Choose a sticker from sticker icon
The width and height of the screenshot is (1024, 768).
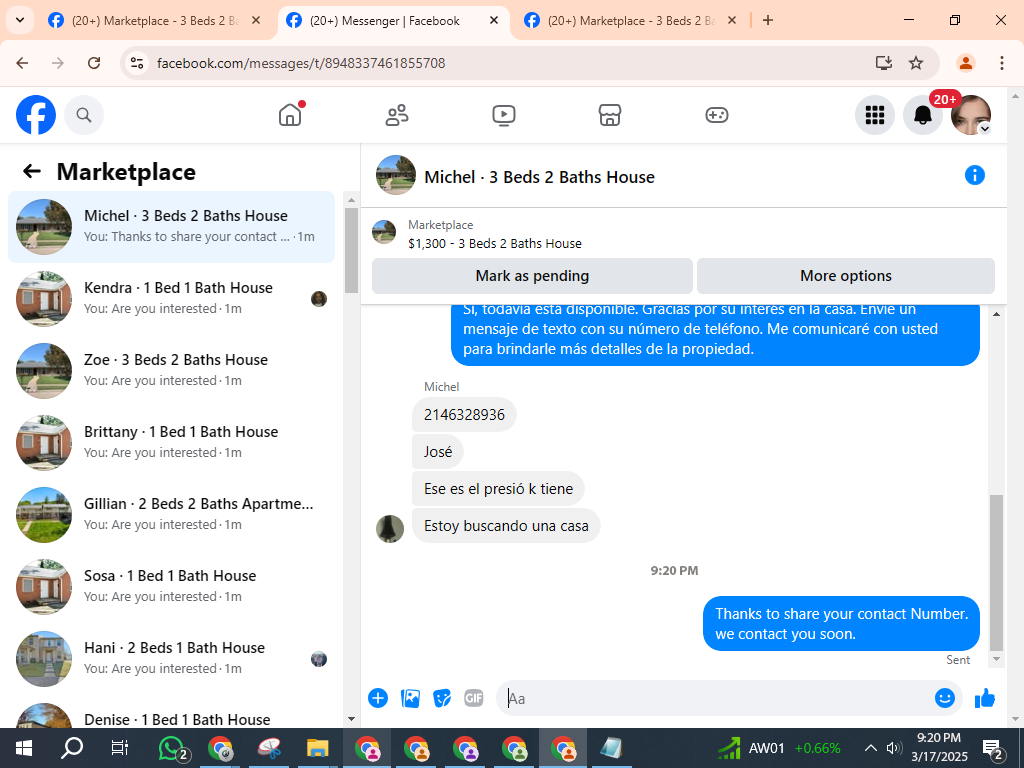coord(442,698)
